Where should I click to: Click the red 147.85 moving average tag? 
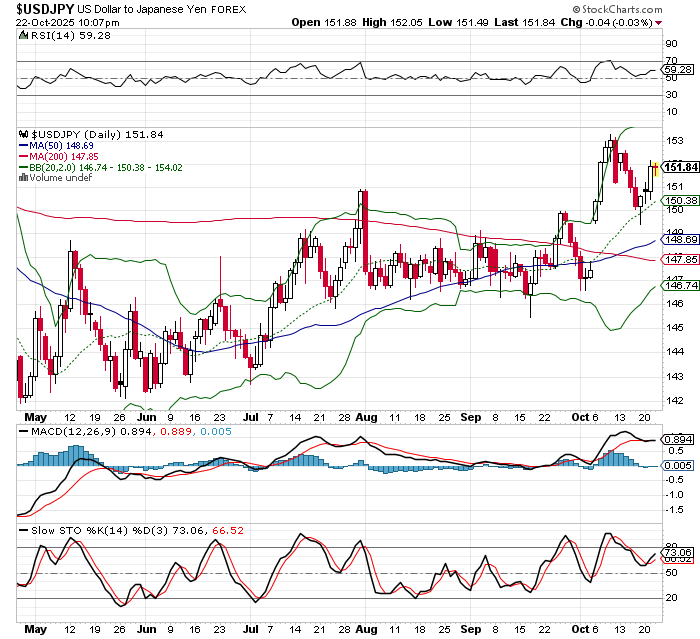(681, 259)
